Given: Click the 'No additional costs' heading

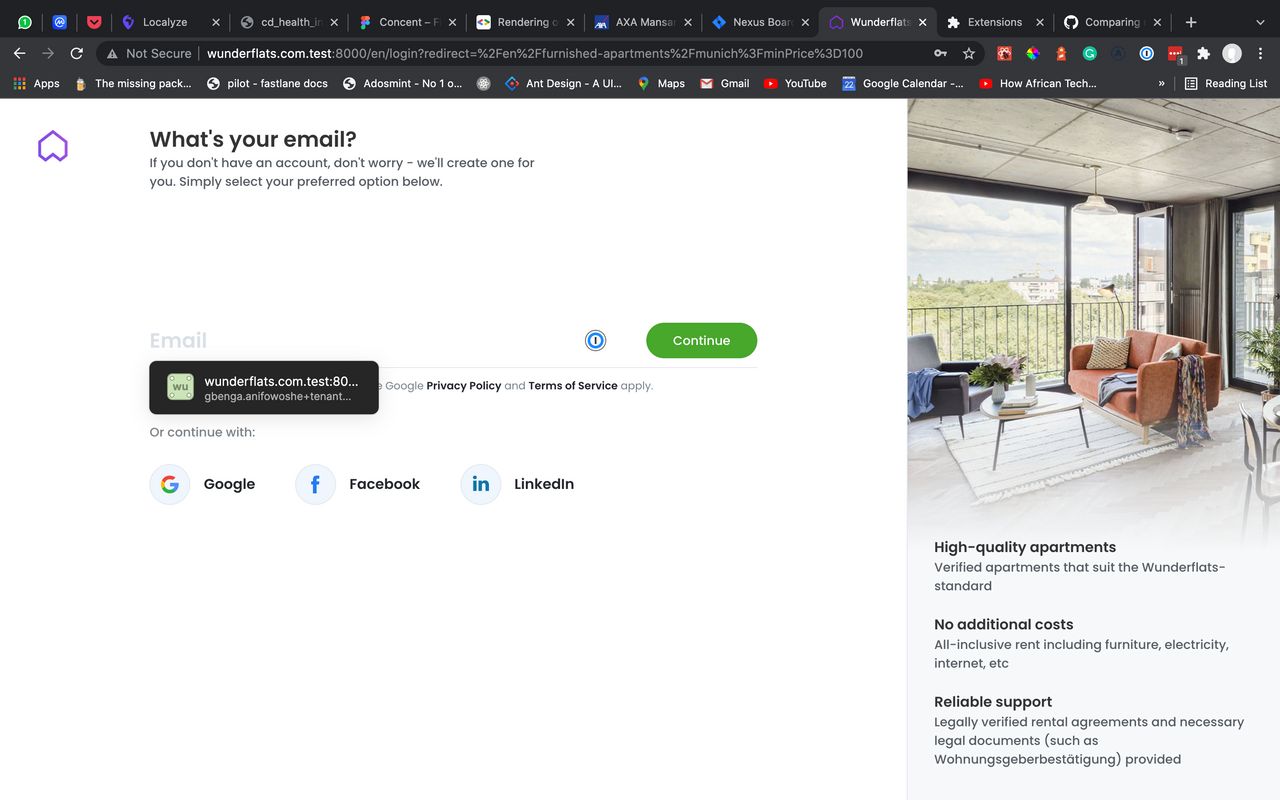Looking at the screenshot, I should pos(1004,624).
